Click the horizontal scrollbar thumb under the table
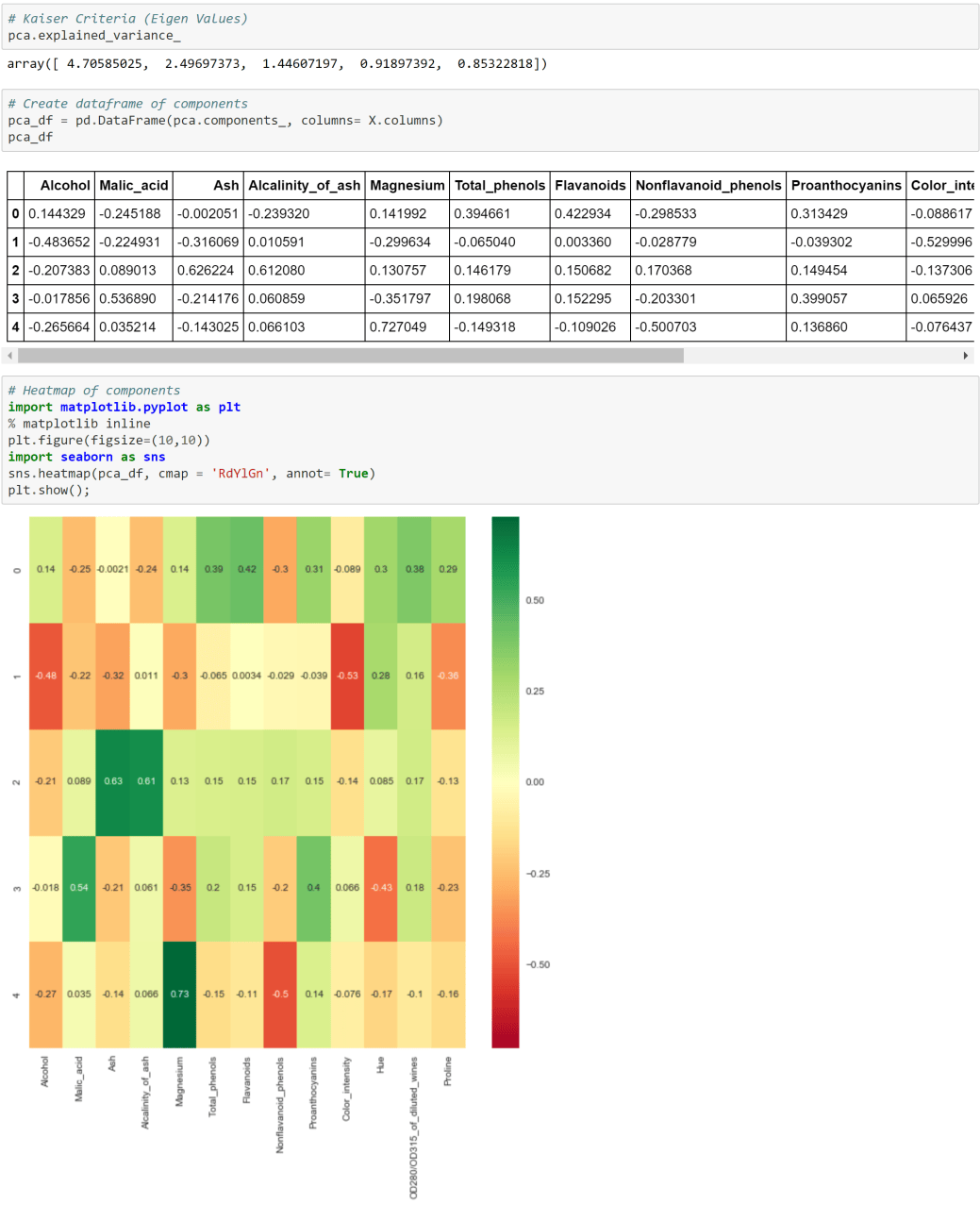 point(351,356)
